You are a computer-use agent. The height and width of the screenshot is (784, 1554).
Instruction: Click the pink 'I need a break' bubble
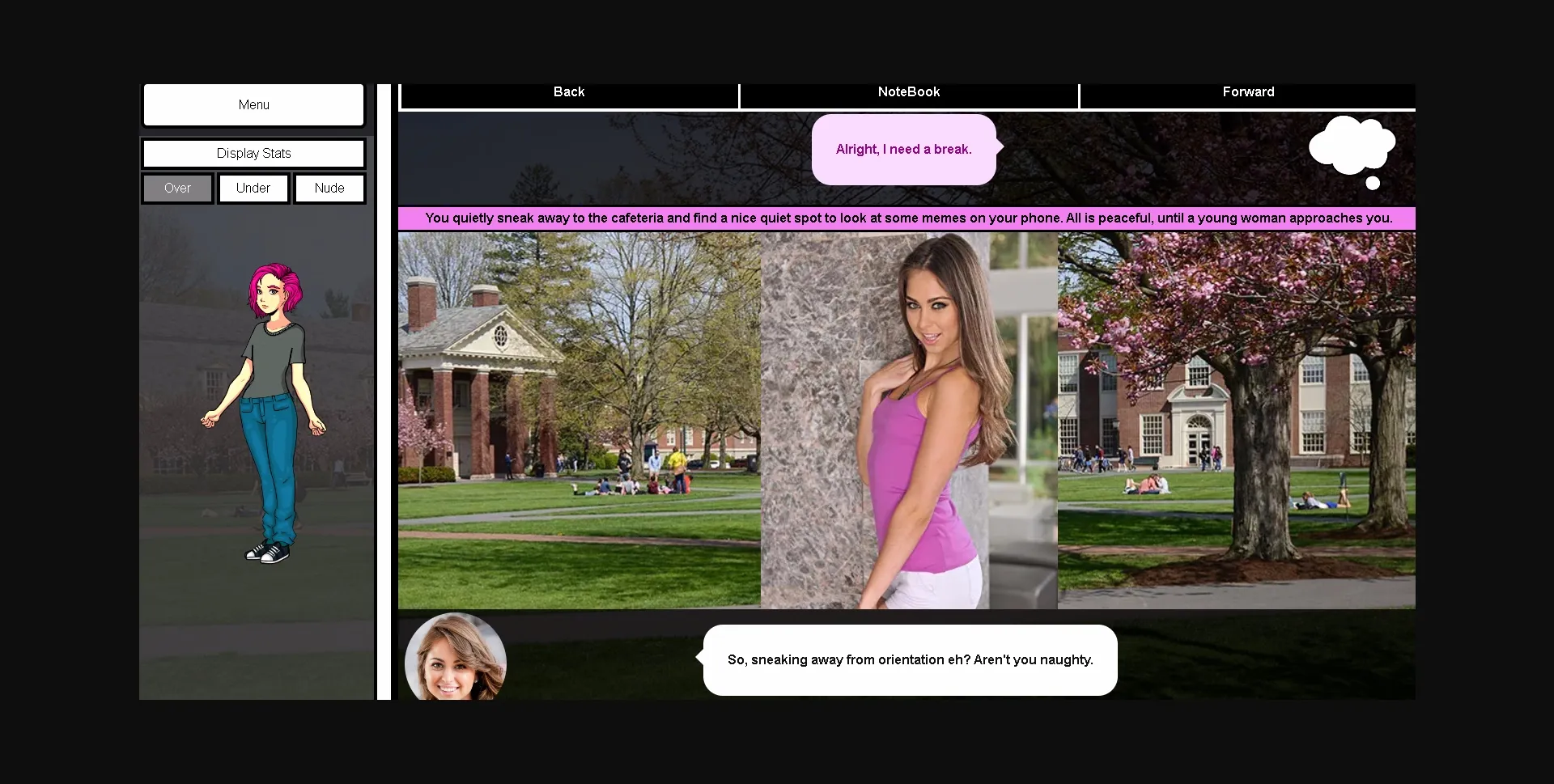click(x=903, y=150)
